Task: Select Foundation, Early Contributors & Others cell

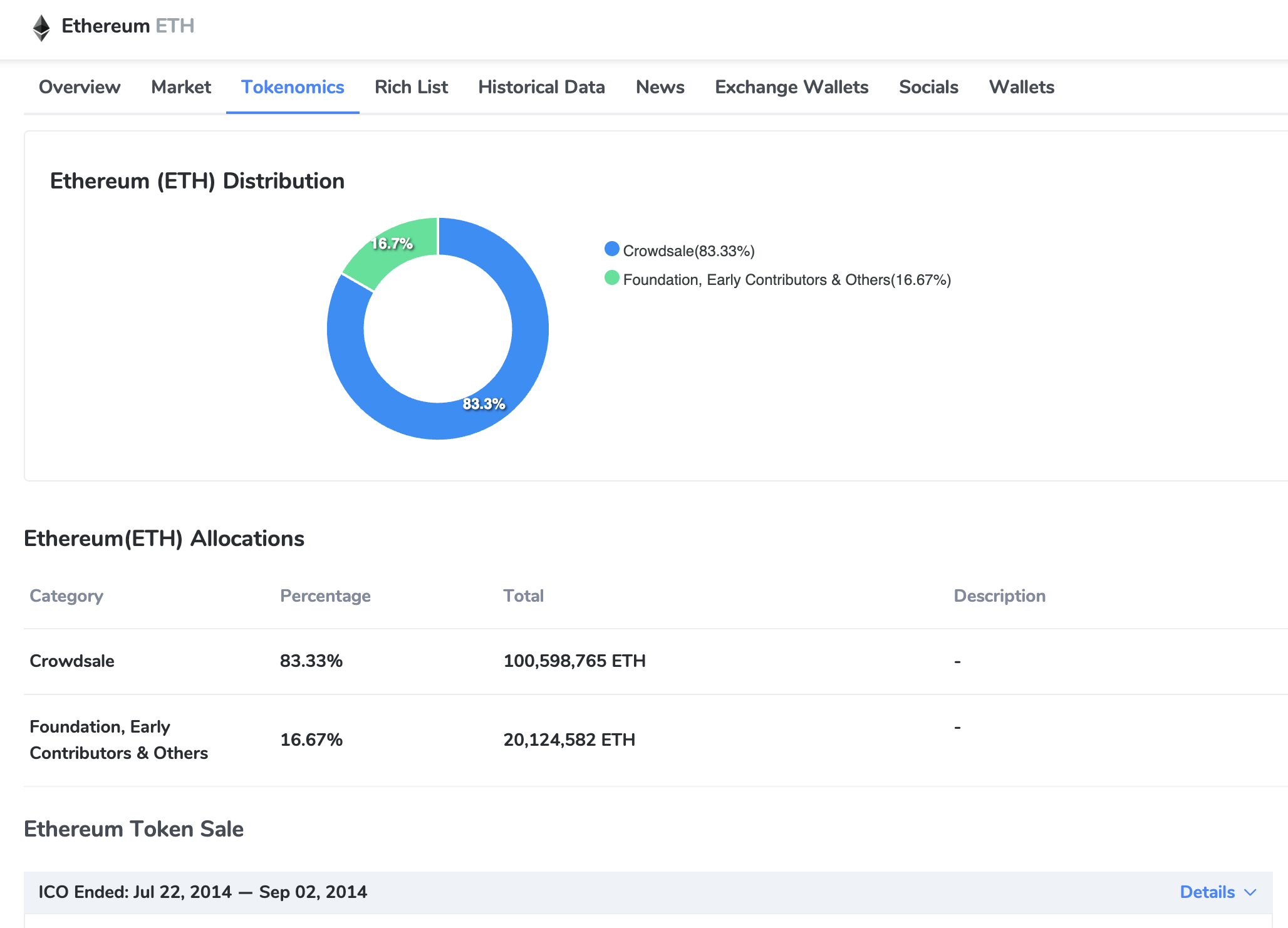Action: 118,740
